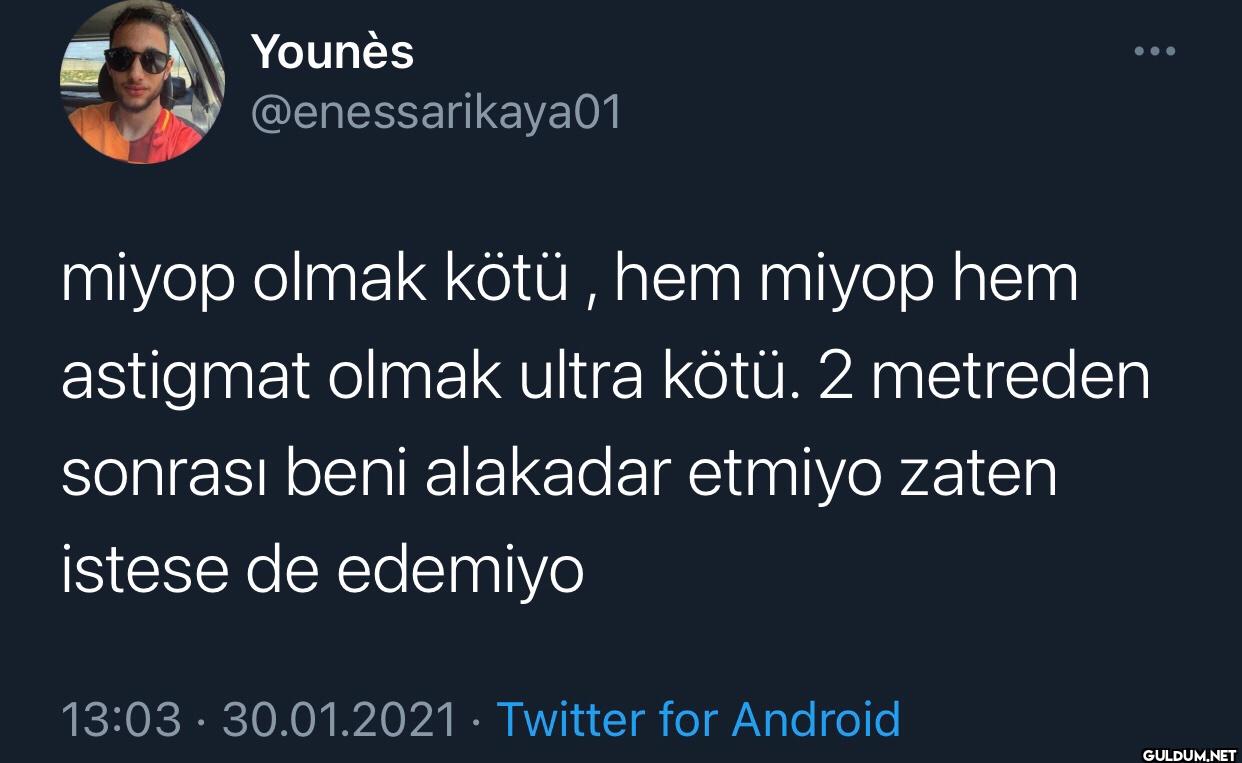The height and width of the screenshot is (763, 1242).
Task: Click the word "etmiyo" in the tweet
Action: [786, 477]
